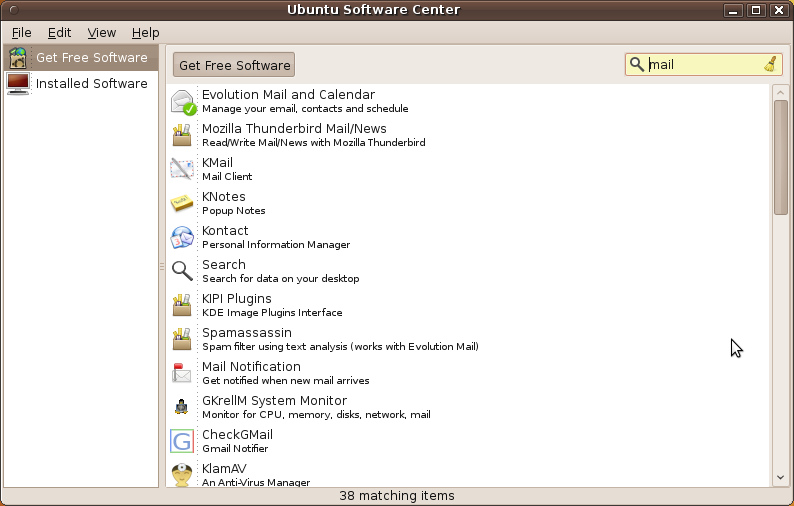Open the Help menu
The image size is (794, 506).
pyautogui.click(x=145, y=33)
